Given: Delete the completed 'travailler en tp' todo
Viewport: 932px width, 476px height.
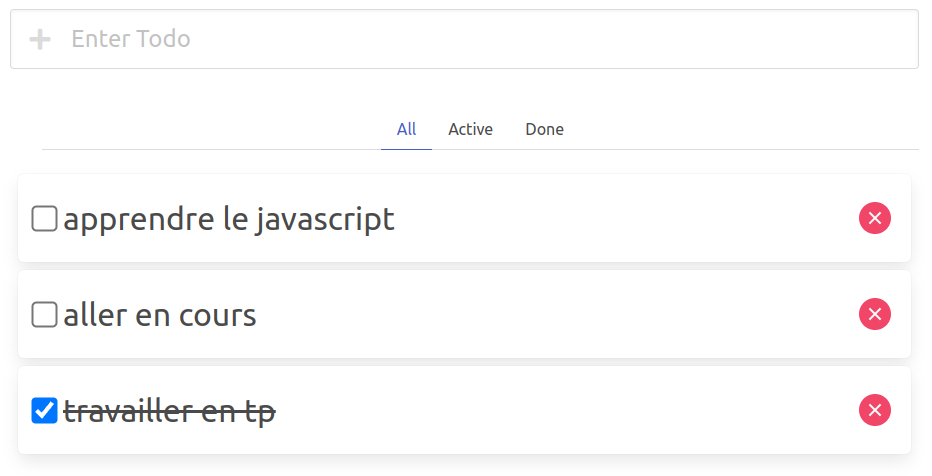Looking at the screenshot, I should [x=874, y=410].
